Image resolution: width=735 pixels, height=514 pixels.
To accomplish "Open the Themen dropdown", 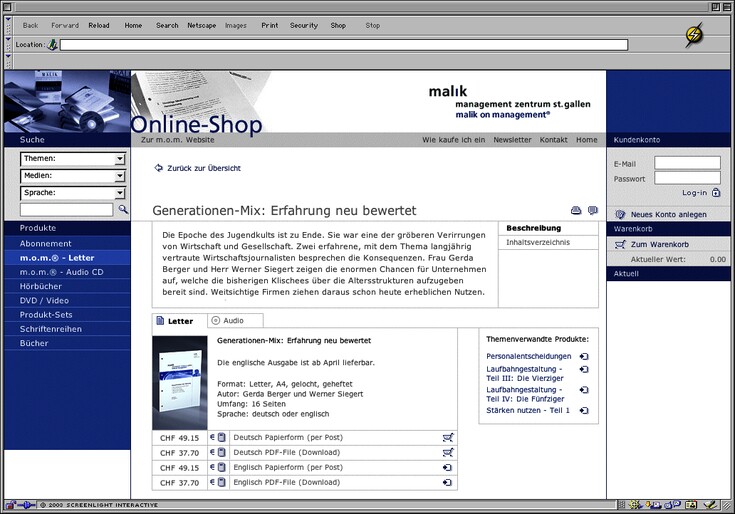I will point(73,159).
